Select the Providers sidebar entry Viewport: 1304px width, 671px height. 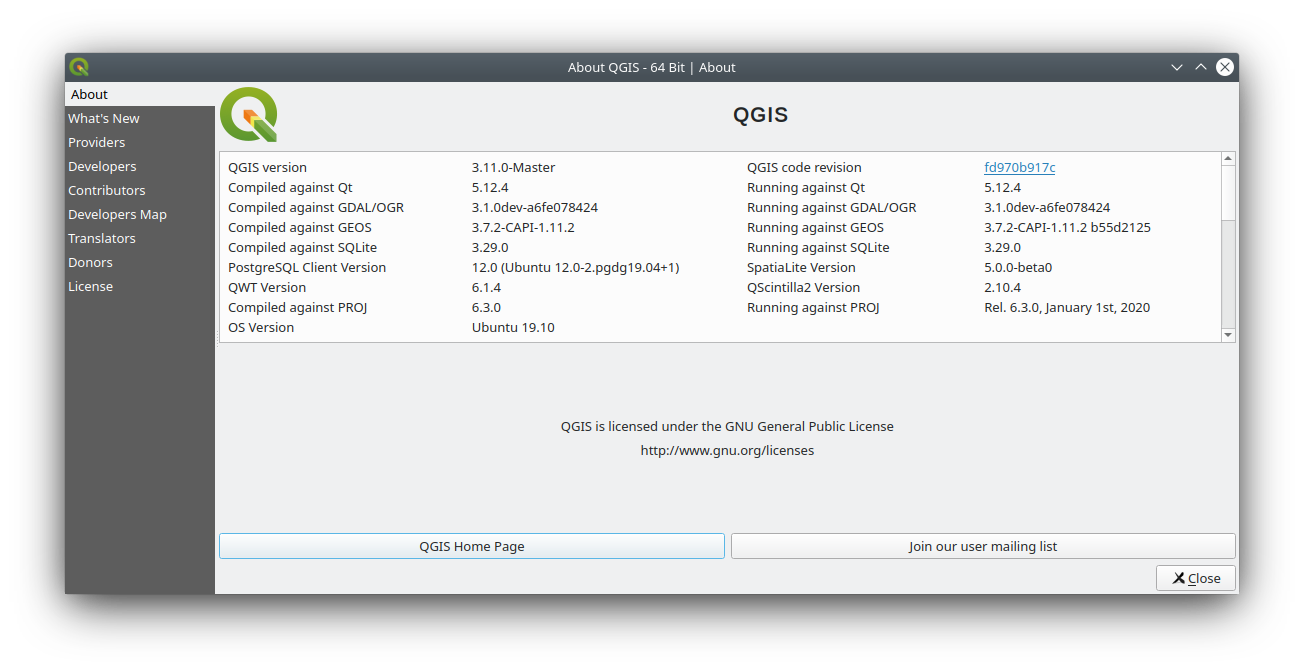click(96, 141)
